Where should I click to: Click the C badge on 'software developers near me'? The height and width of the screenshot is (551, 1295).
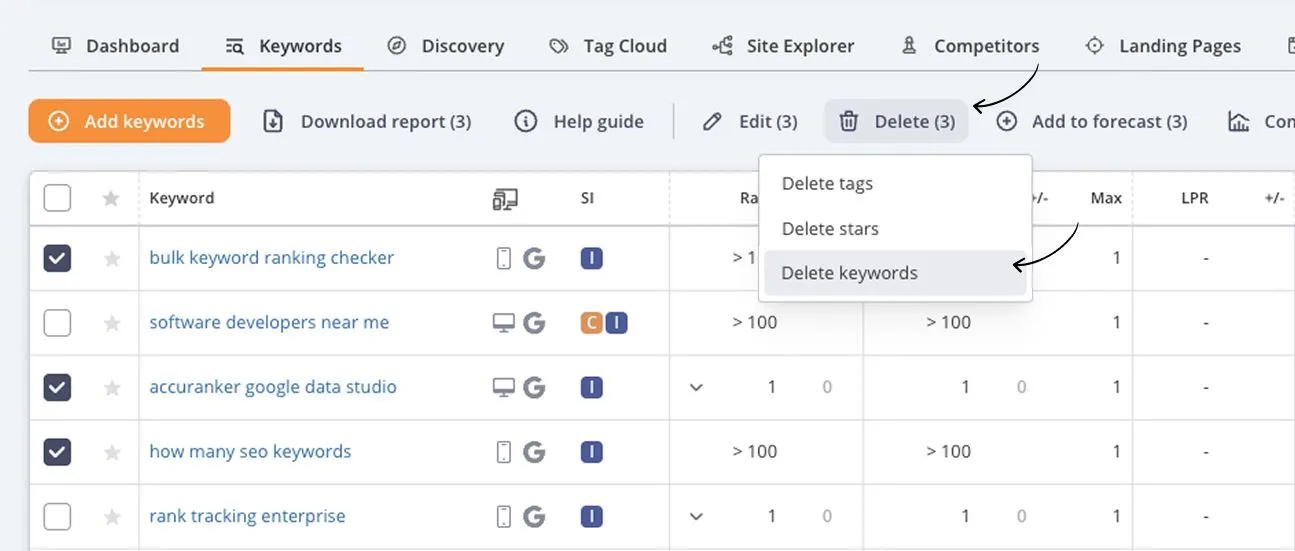pyautogui.click(x=591, y=323)
